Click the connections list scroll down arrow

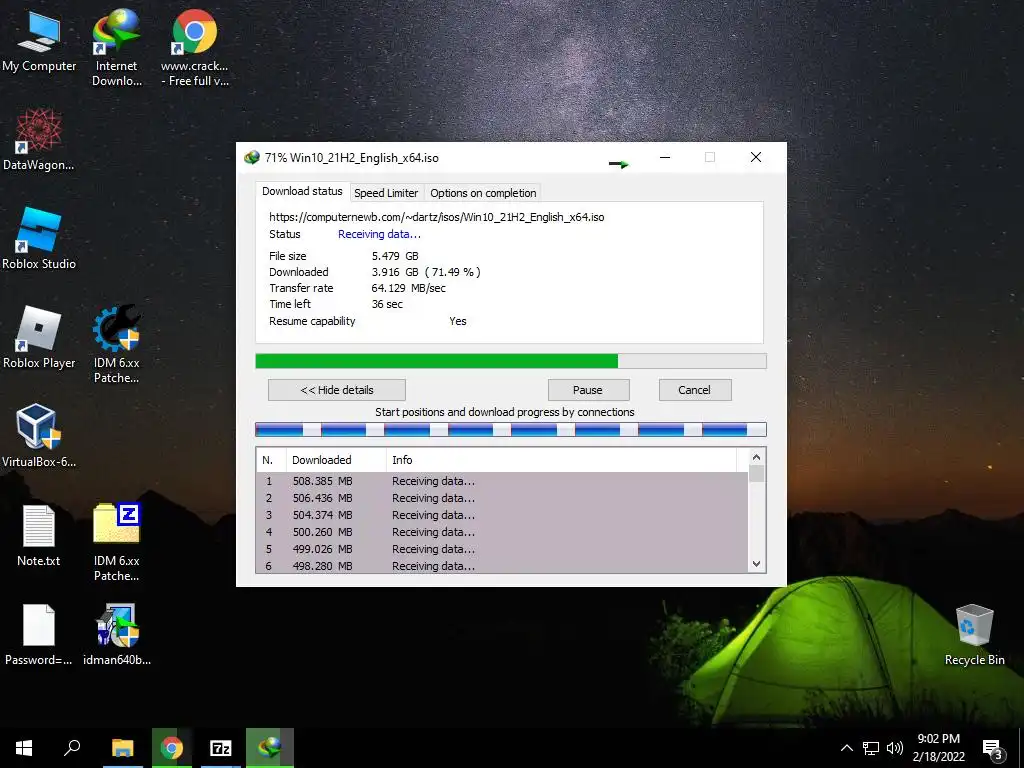click(756, 564)
